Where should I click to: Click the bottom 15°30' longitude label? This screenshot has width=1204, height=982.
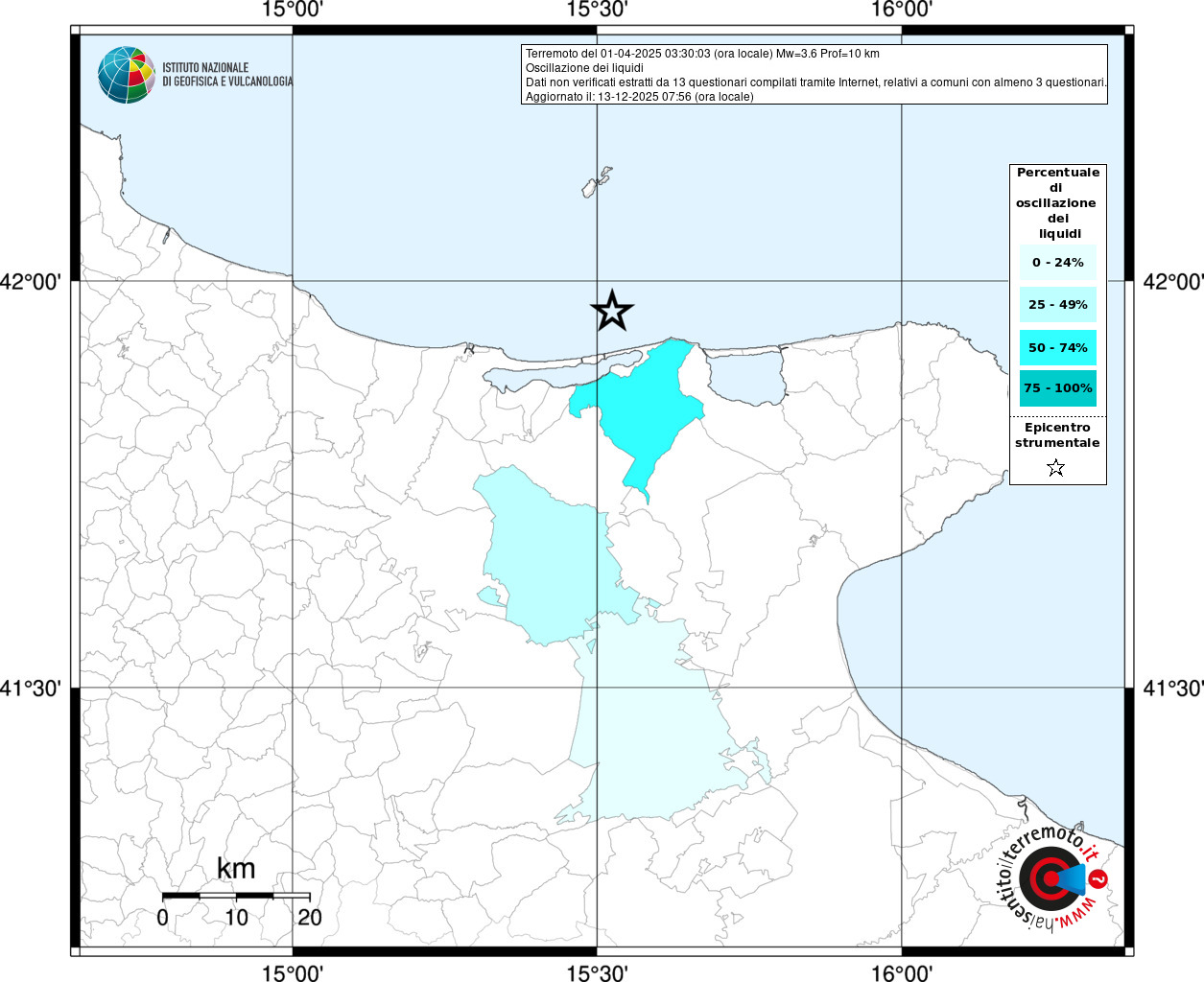pos(597,972)
